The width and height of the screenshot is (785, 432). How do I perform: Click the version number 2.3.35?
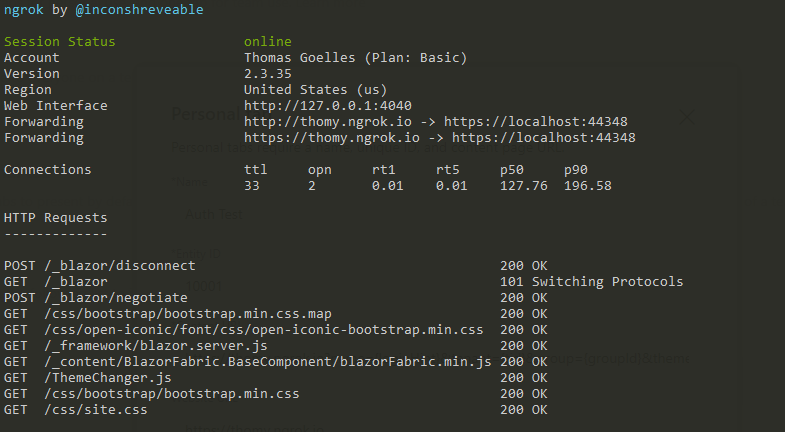pos(267,74)
